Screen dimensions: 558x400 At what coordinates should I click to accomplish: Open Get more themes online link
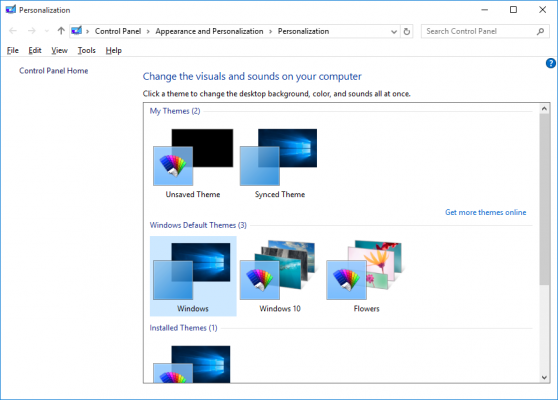(x=485, y=212)
